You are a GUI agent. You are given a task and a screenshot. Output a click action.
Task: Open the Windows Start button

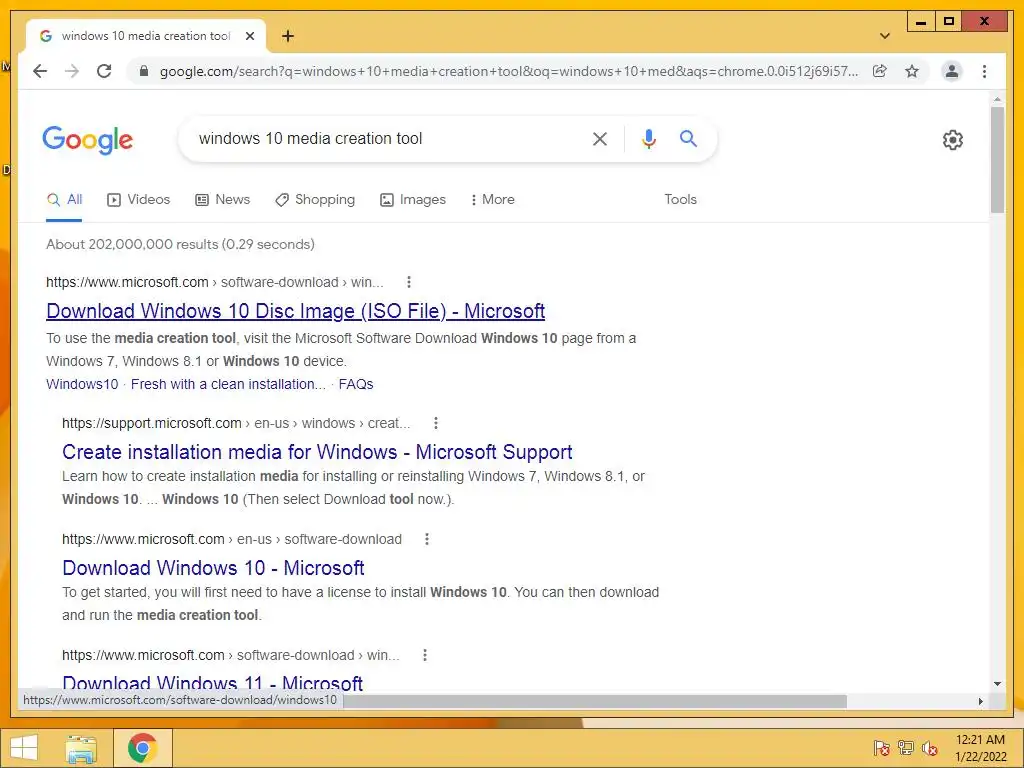pos(24,748)
